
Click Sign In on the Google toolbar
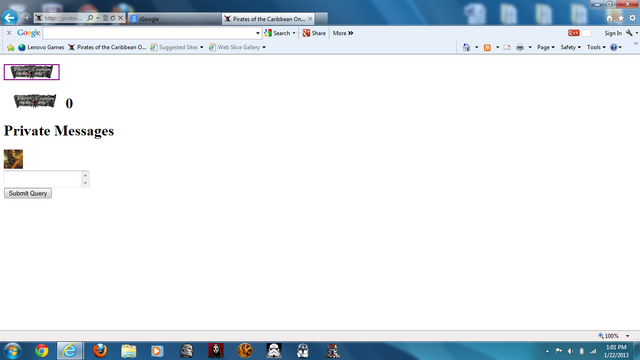pos(613,33)
